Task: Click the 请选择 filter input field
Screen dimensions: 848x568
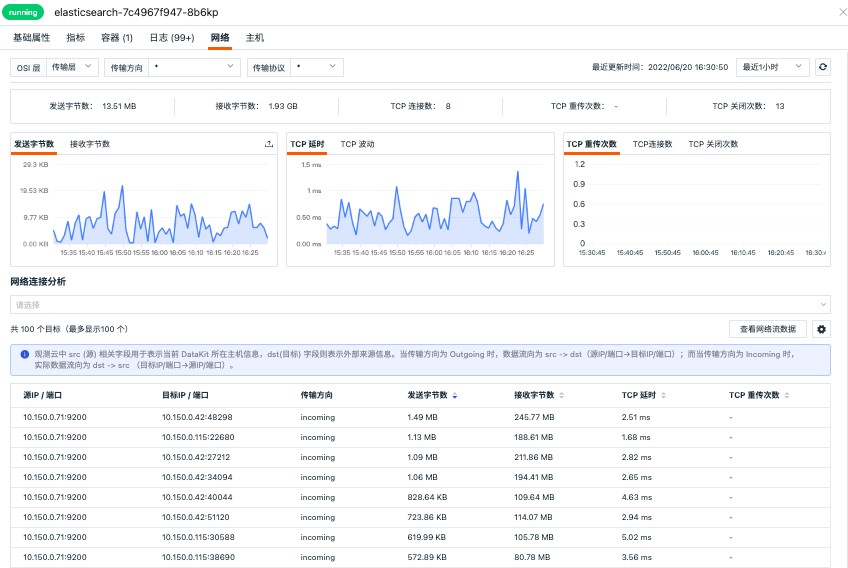Action: pyautogui.click(x=420, y=304)
